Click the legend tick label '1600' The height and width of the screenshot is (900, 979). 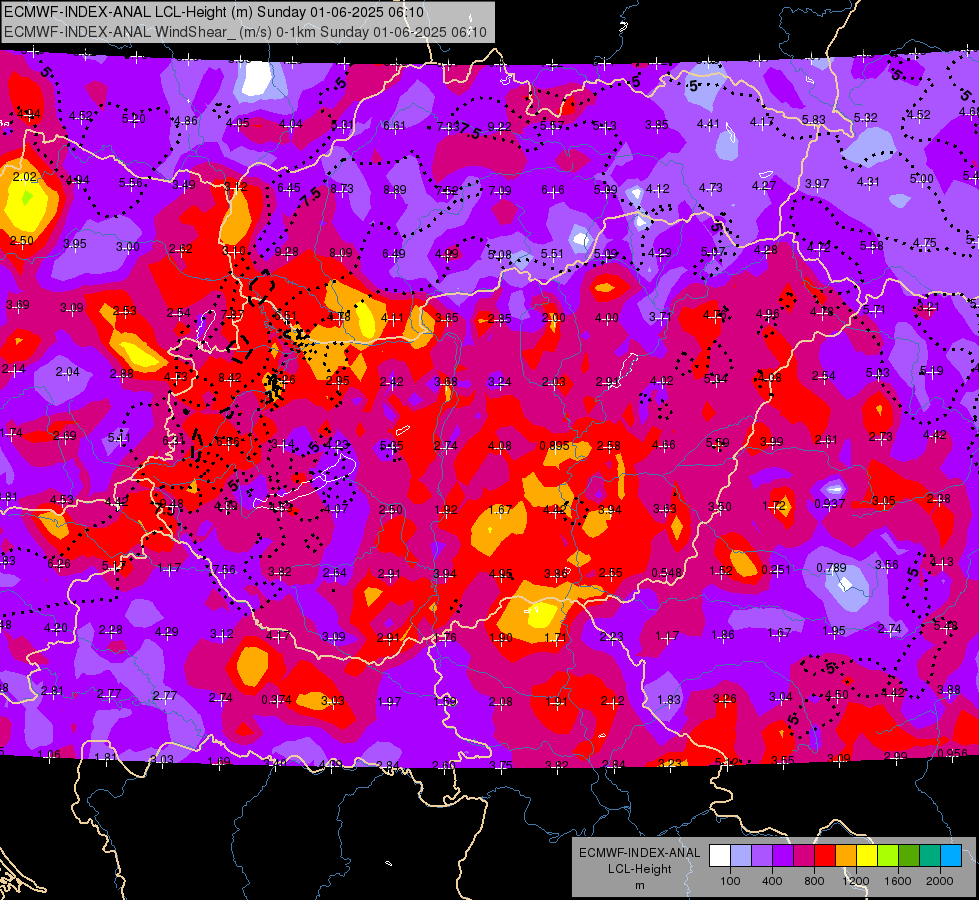[898, 881]
